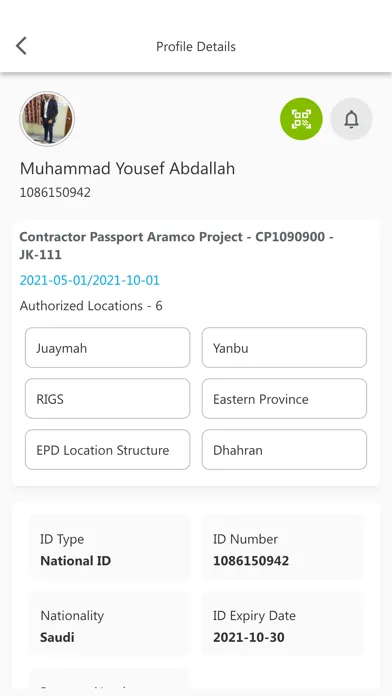Tap the Profile Details header title

pyautogui.click(x=196, y=47)
